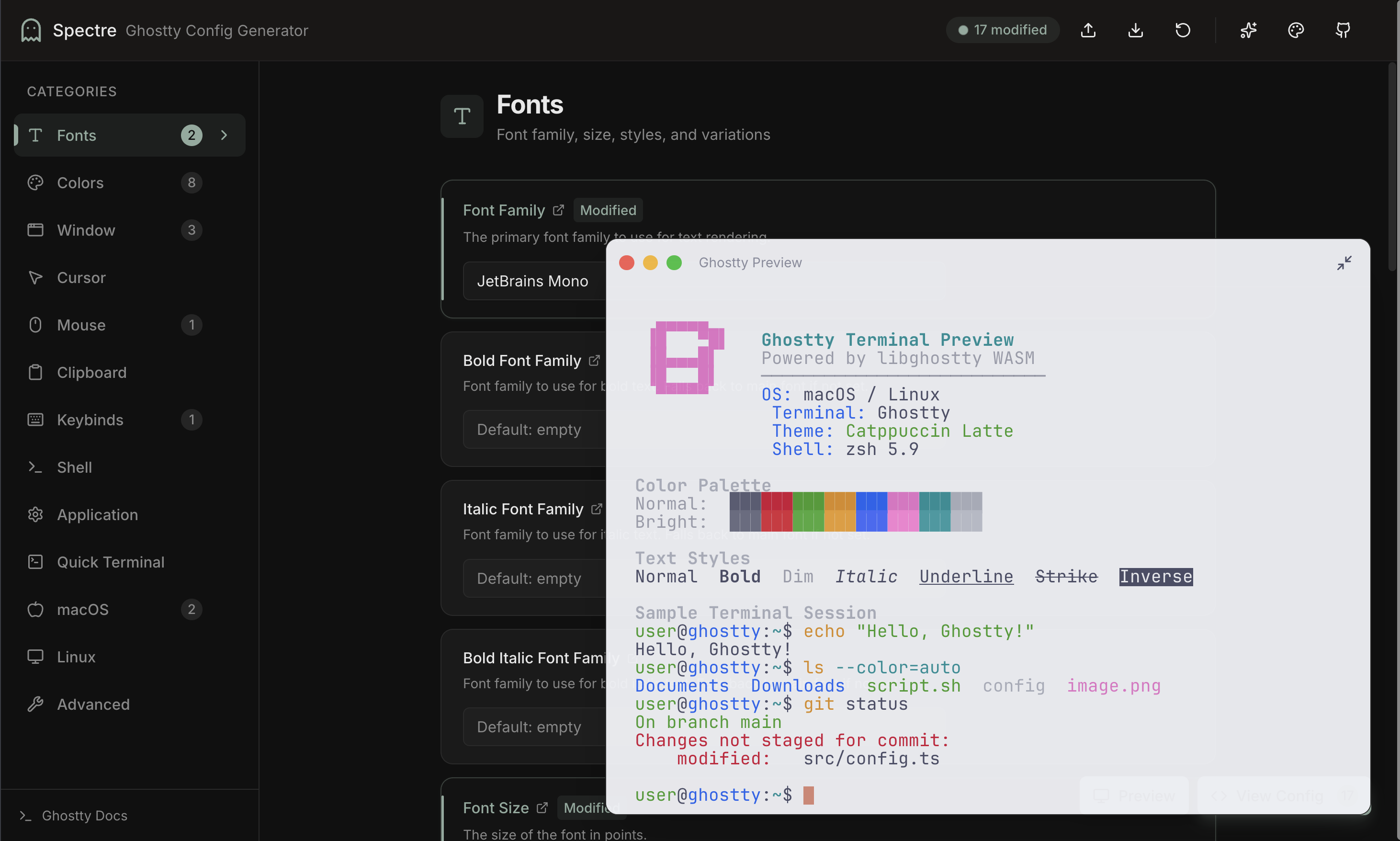This screenshot has width=1400, height=841.
Task: Click the main page vertical scrollbar
Action: click(1393, 167)
